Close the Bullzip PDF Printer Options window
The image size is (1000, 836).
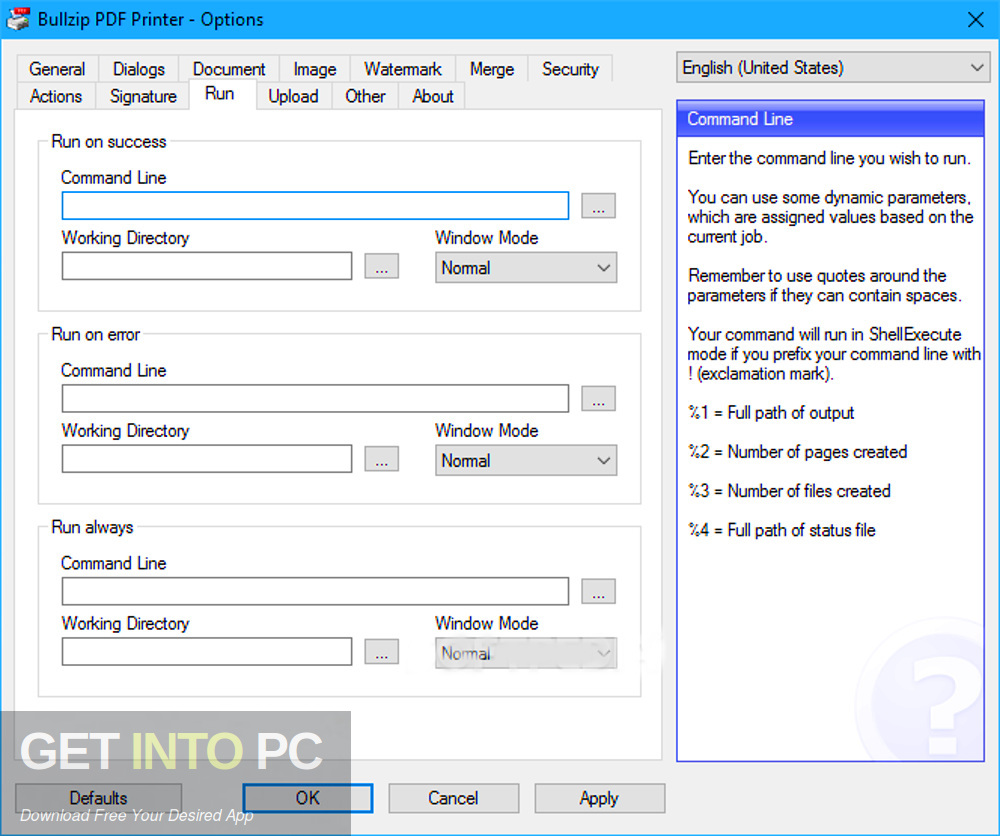pos(975,20)
